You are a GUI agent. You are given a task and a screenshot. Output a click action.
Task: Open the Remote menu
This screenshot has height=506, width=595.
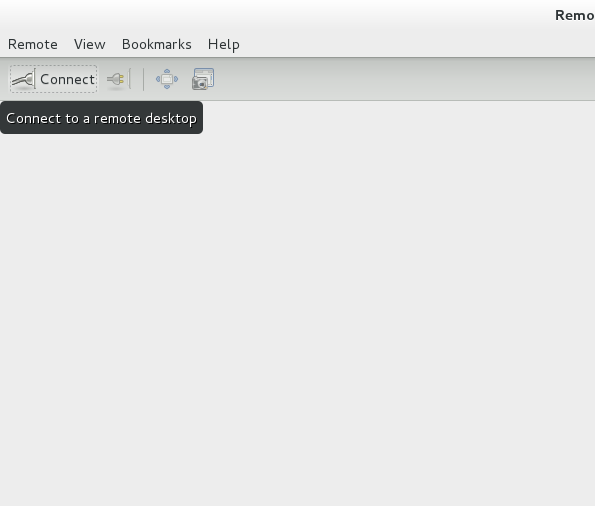pos(33,44)
